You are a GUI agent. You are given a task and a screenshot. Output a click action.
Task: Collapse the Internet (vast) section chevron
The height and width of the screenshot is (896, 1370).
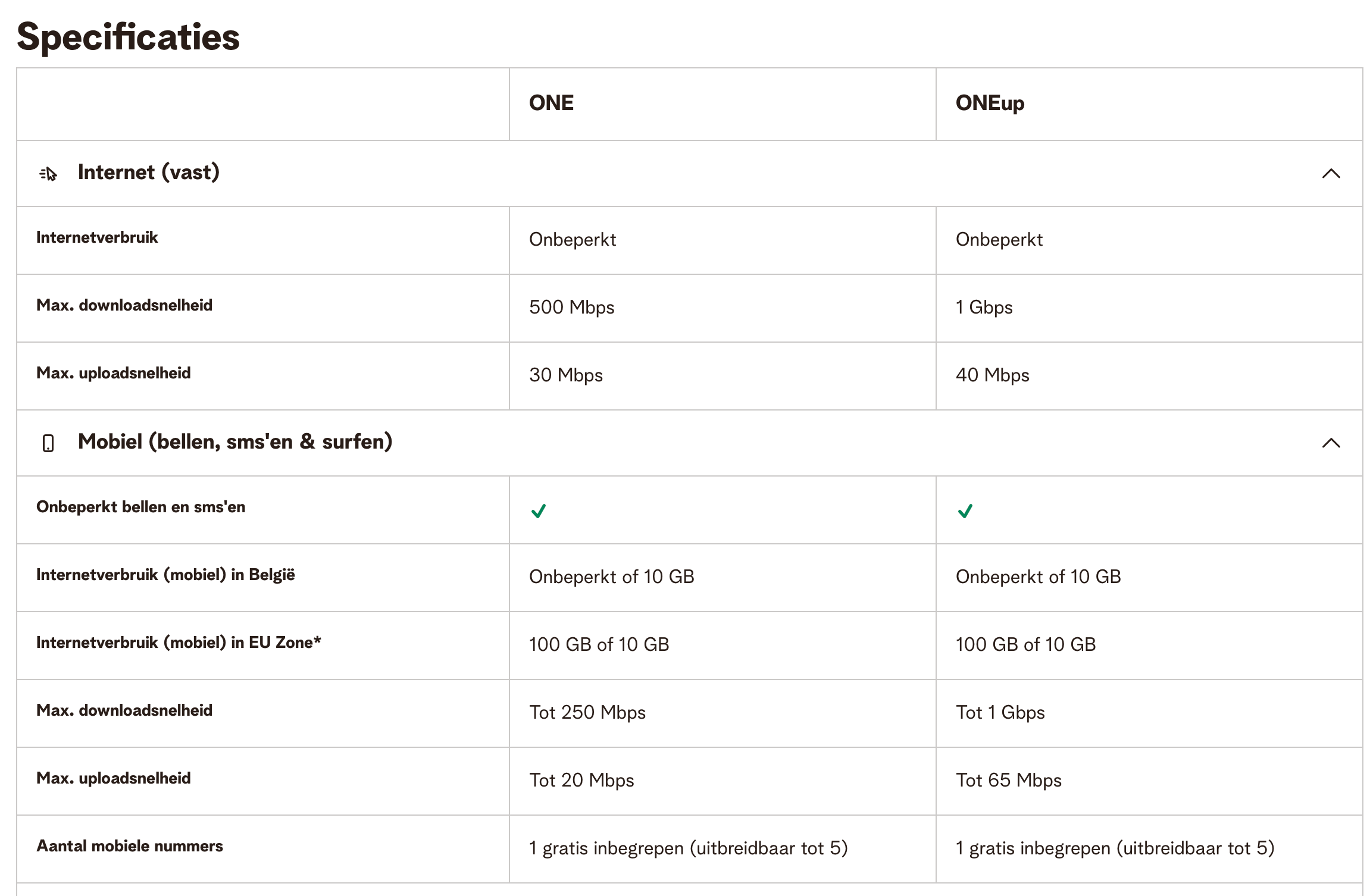(1331, 174)
